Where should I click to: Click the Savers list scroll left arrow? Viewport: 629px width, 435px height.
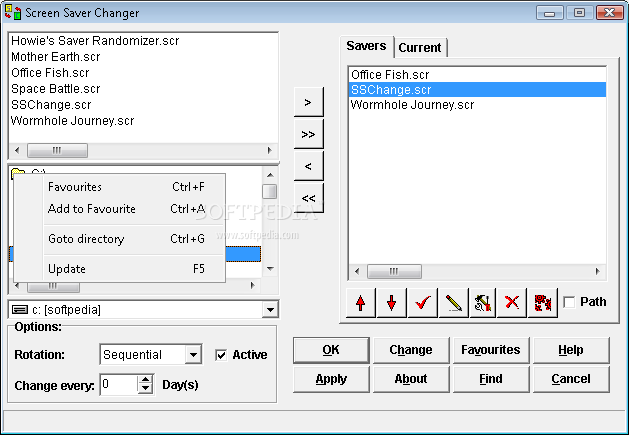[x=357, y=272]
